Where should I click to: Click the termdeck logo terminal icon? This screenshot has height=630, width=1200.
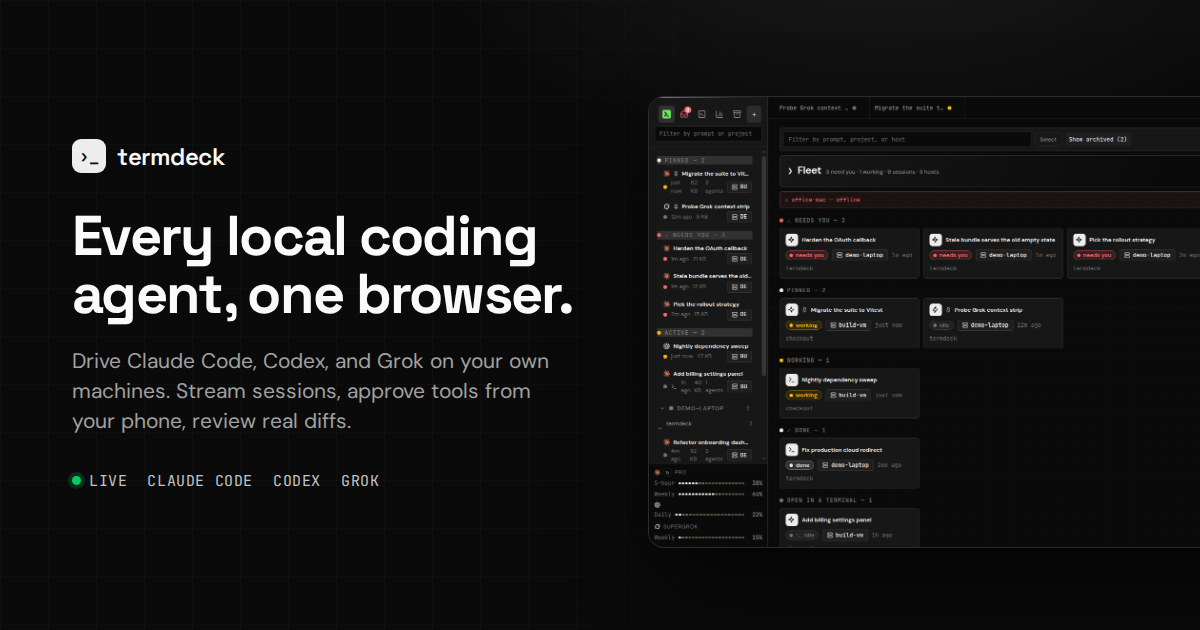click(x=89, y=156)
